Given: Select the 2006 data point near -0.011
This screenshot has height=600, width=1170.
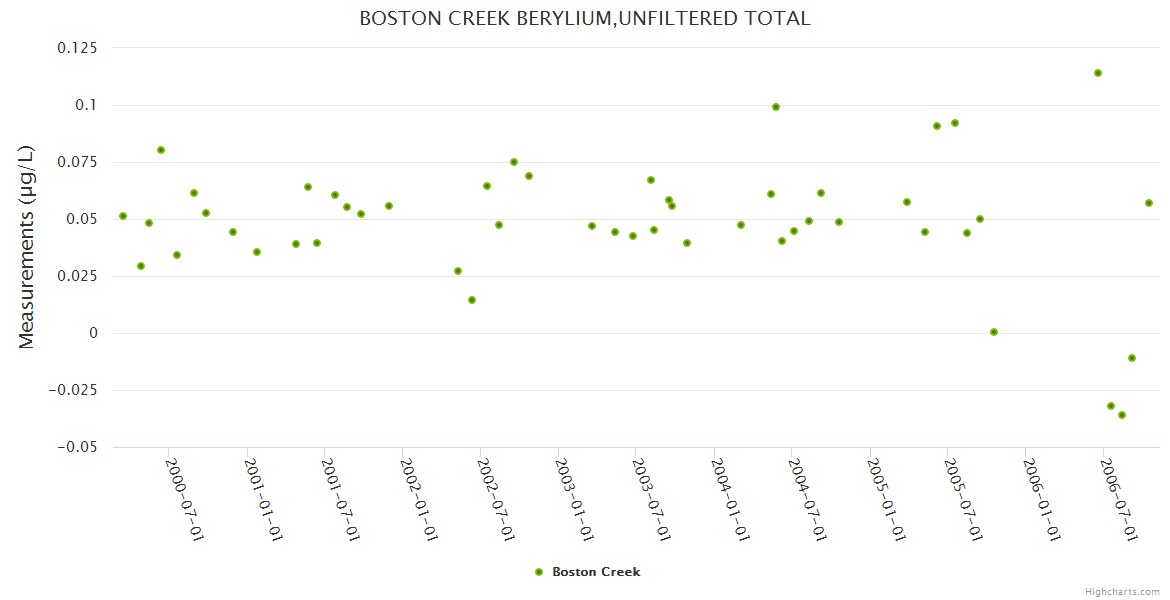Looking at the screenshot, I should click(x=1132, y=358).
